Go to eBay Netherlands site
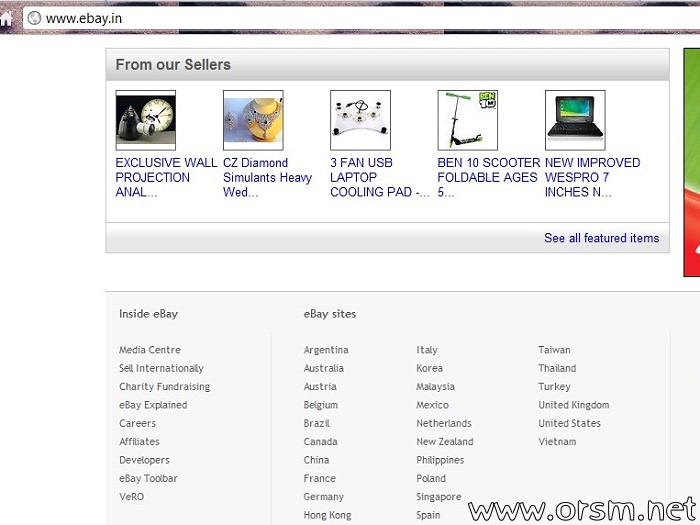This screenshot has height=525, width=700. point(444,423)
